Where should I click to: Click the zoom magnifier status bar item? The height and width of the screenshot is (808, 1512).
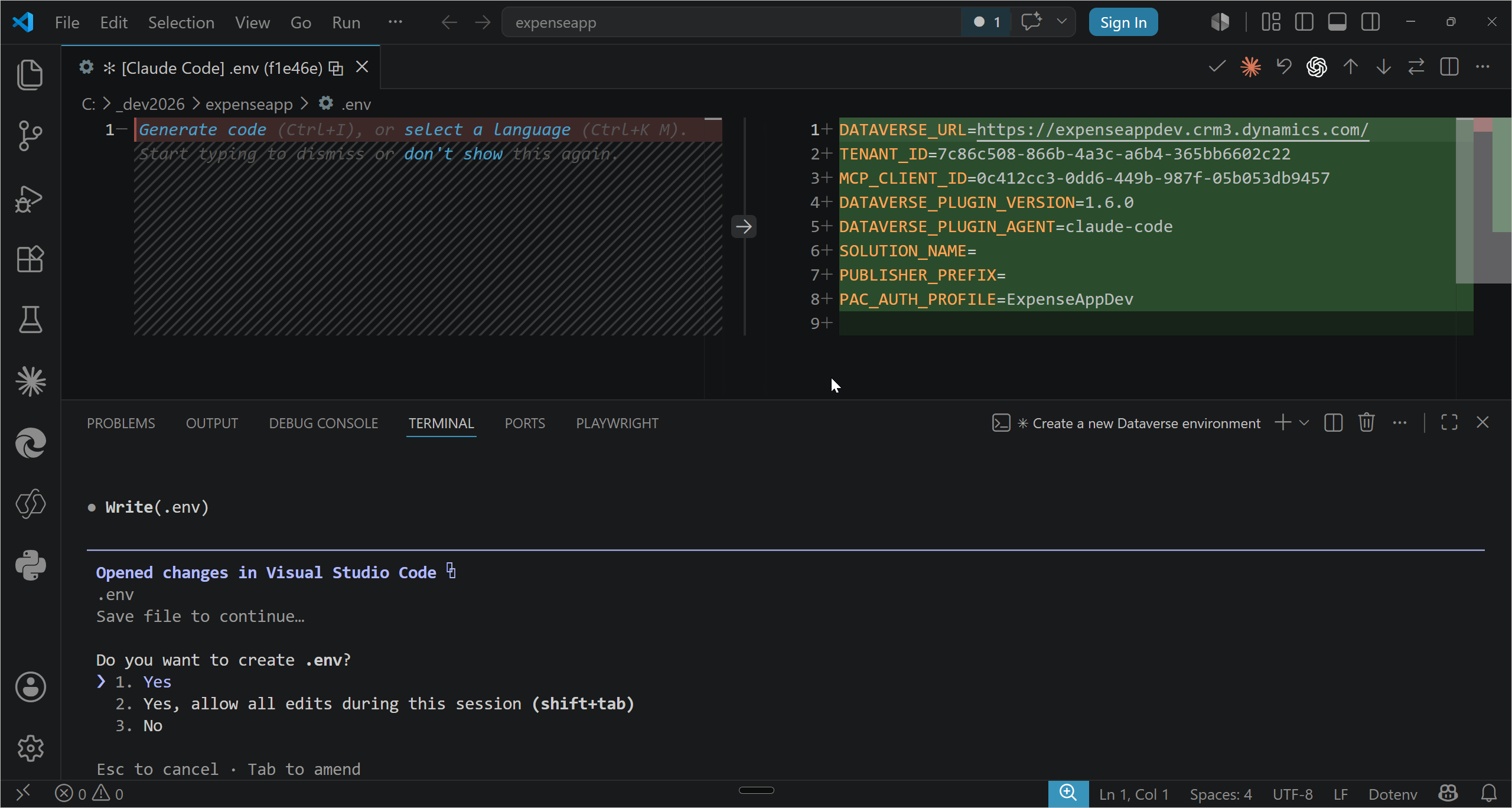1068,794
